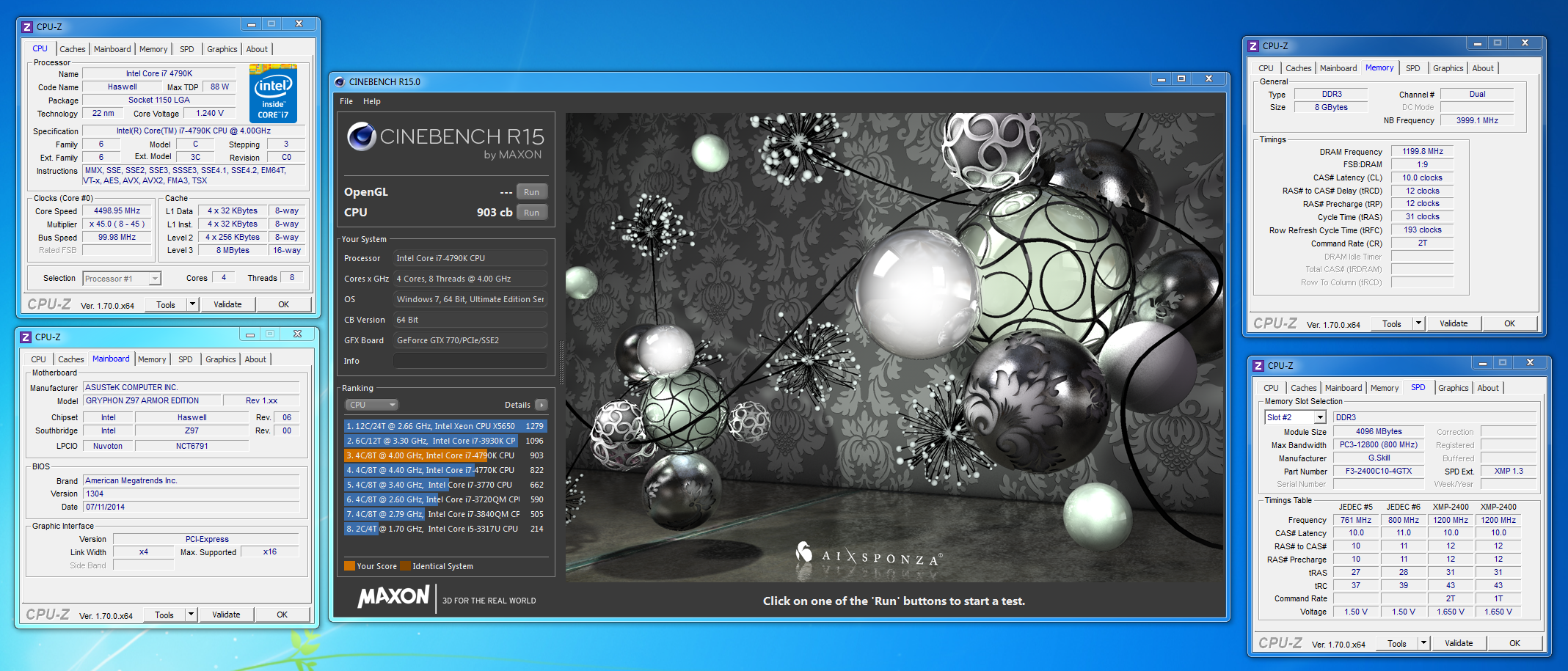Screen dimensions: 1568x671
Task: Switch to About tab in CPU-Z Memory window
Action: pyautogui.click(x=1483, y=68)
